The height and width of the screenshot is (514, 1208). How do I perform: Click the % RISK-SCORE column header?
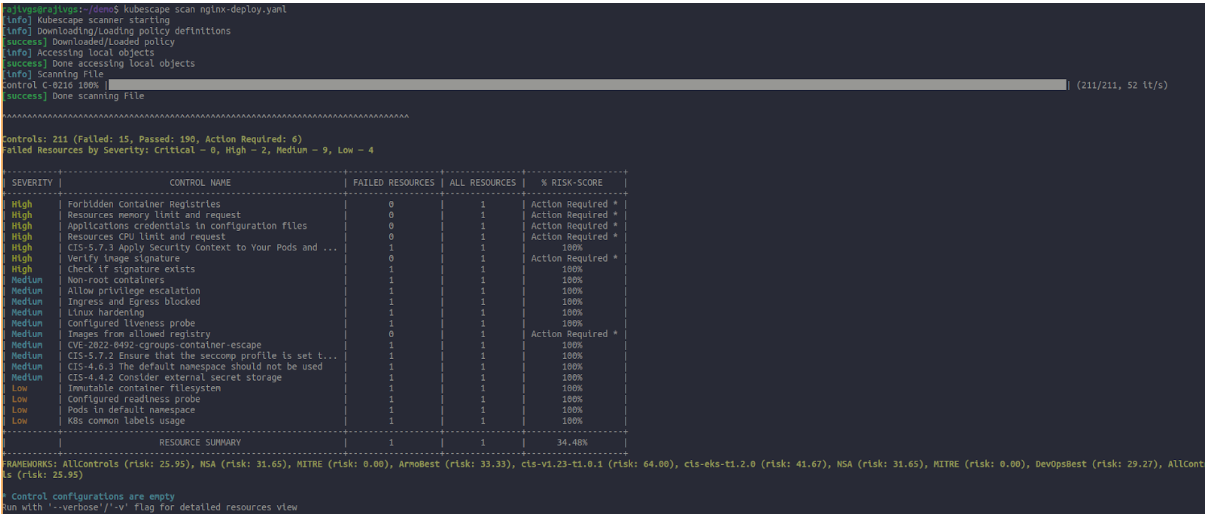pos(572,183)
